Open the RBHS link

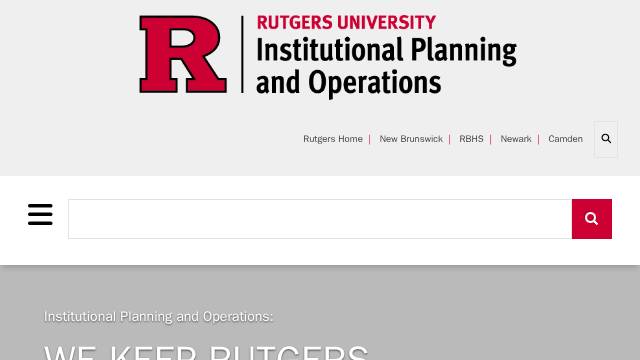[x=471, y=139]
